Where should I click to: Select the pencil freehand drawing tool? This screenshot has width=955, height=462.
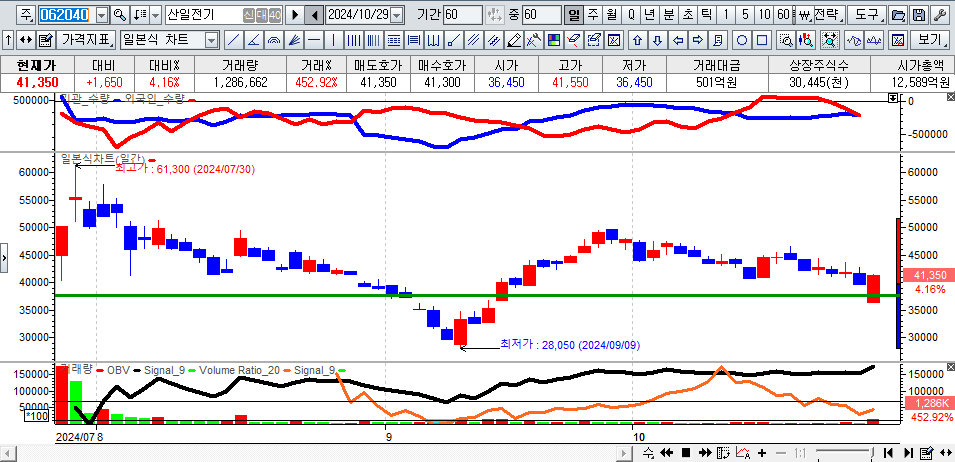pos(515,41)
